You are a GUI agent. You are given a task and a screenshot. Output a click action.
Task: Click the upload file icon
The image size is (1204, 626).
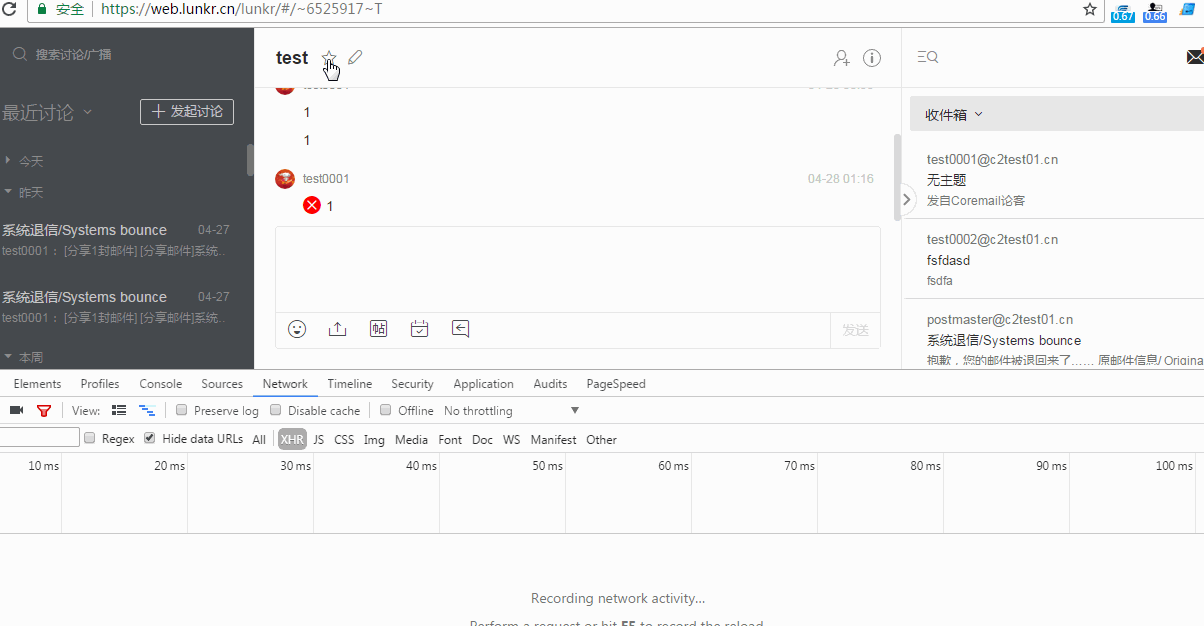pos(337,329)
